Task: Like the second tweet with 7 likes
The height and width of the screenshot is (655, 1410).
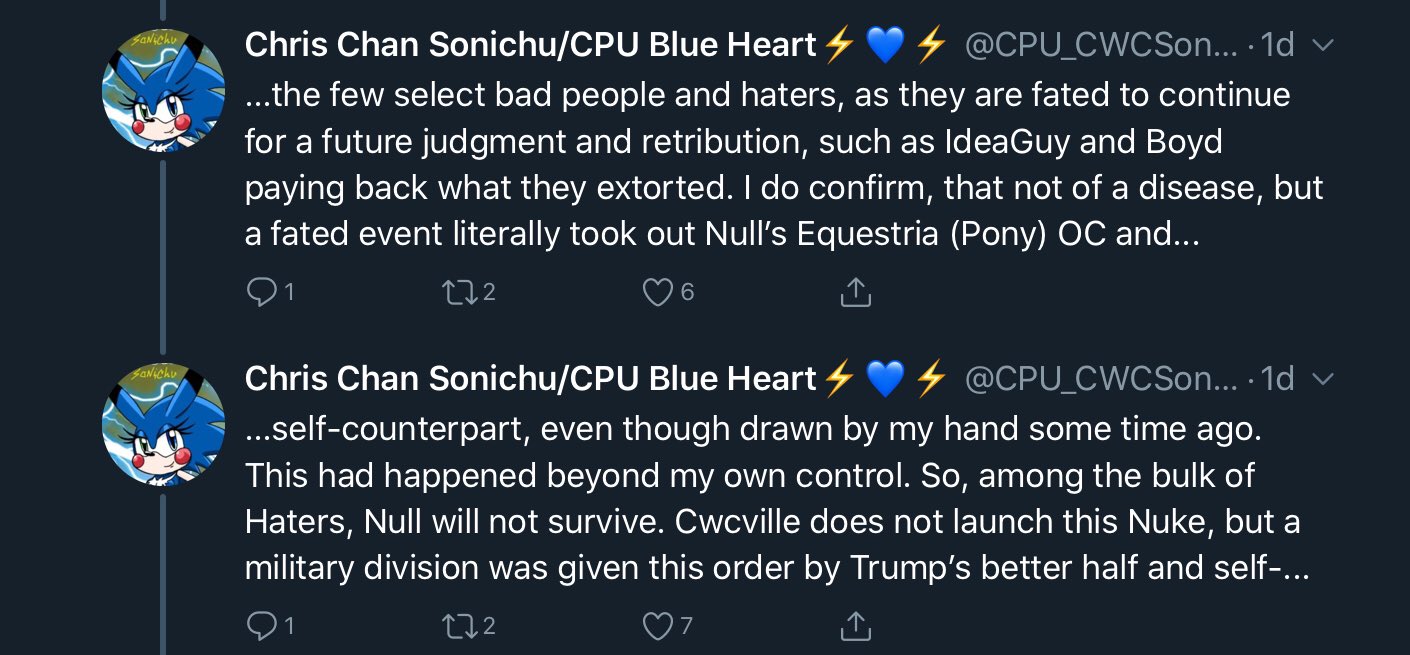Action: pyautogui.click(x=657, y=626)
